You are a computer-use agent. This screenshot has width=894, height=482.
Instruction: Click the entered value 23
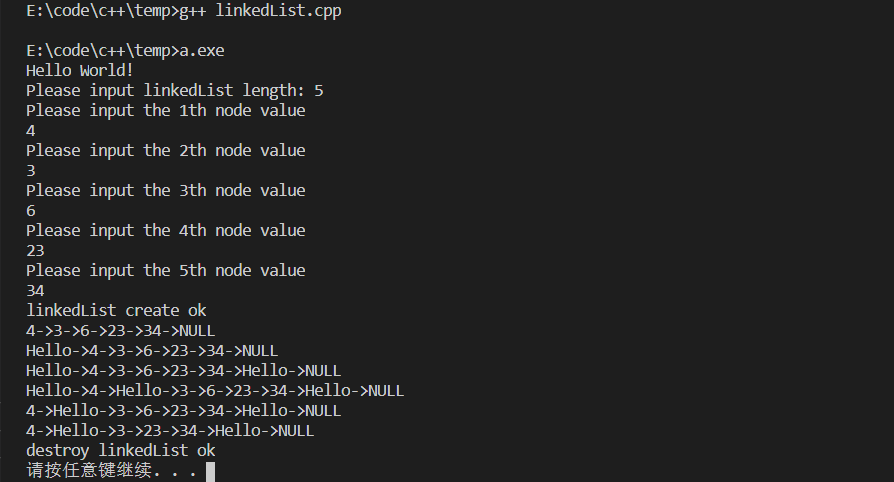point(35,251)
